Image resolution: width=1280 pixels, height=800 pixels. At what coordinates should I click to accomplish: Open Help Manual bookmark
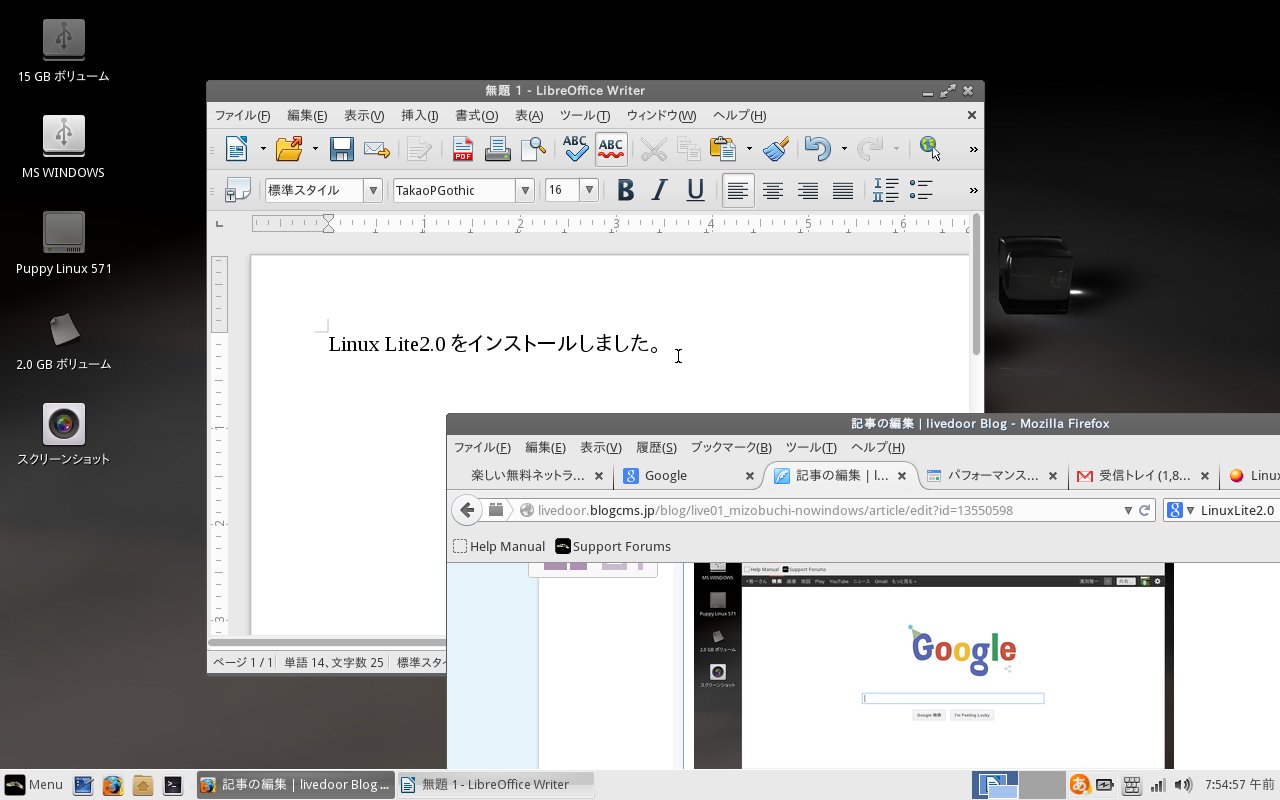[x=499, y=546]
